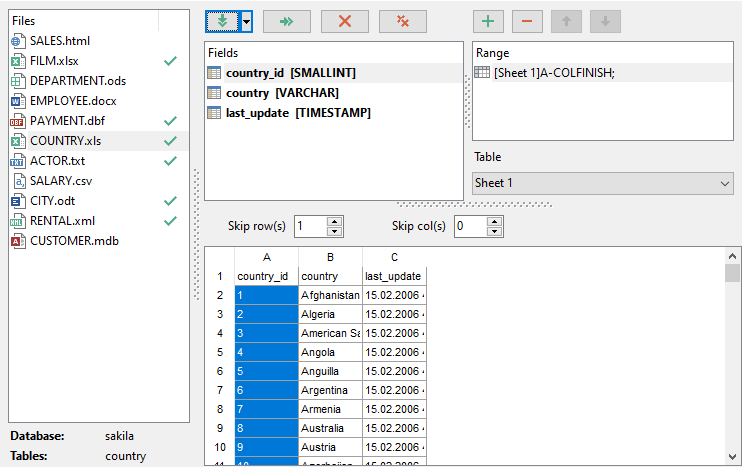Increase Skip row(s) value with up arrow
Viewport: 742px width, 467px height.
click(x=334, y=221)
